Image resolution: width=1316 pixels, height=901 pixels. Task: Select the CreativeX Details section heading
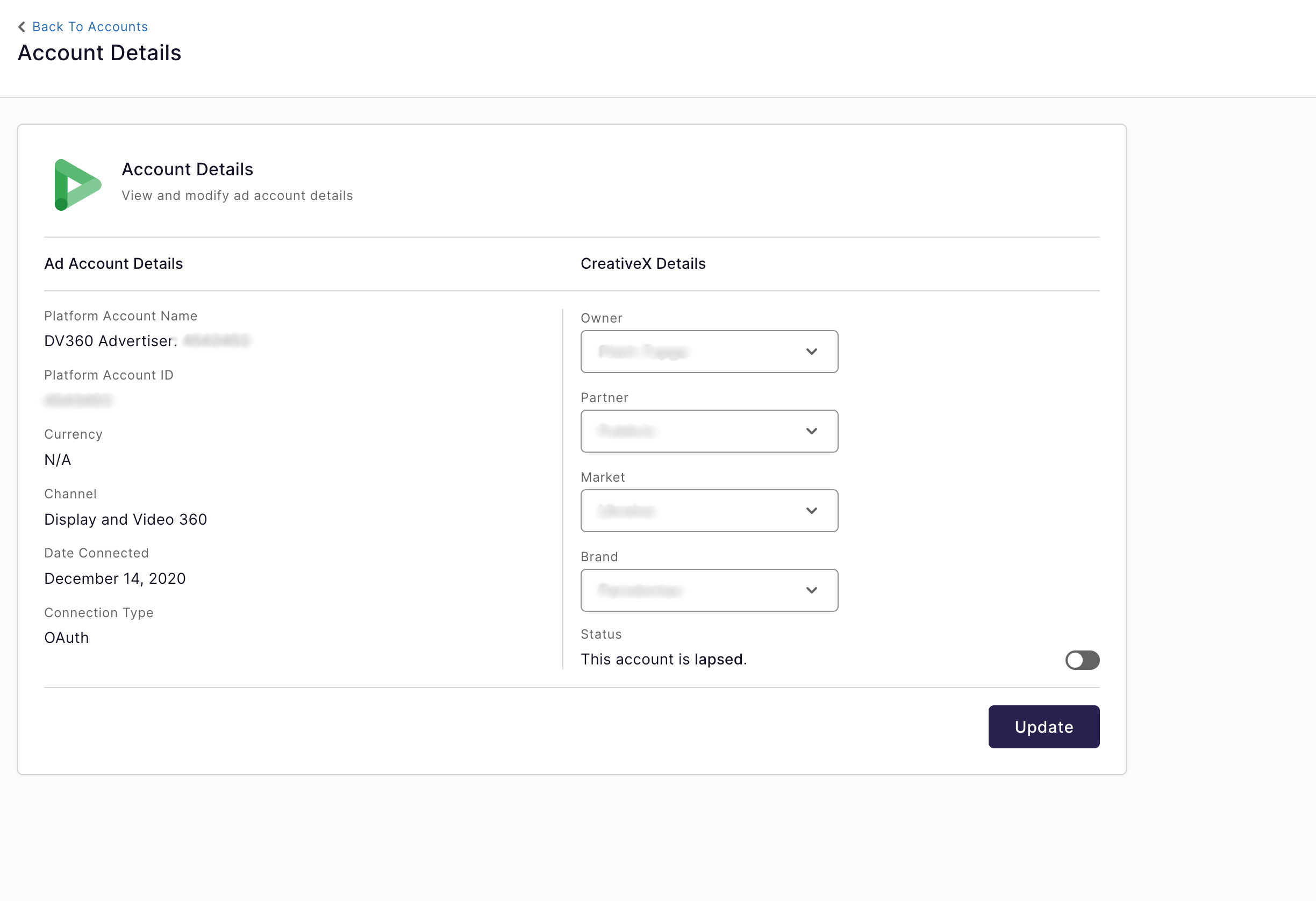[x=643, y=264]
